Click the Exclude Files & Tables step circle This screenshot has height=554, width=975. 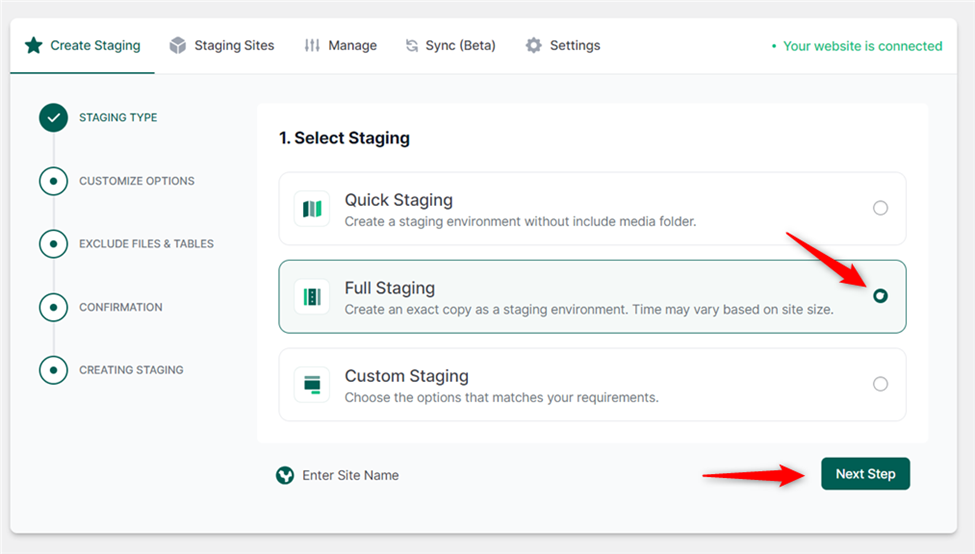53,244
